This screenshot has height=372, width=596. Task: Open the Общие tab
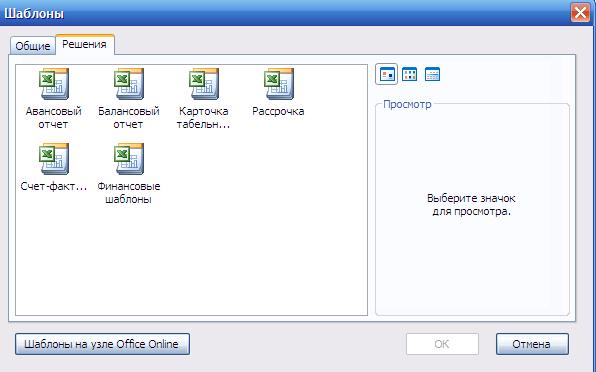[x=33, y=46]
